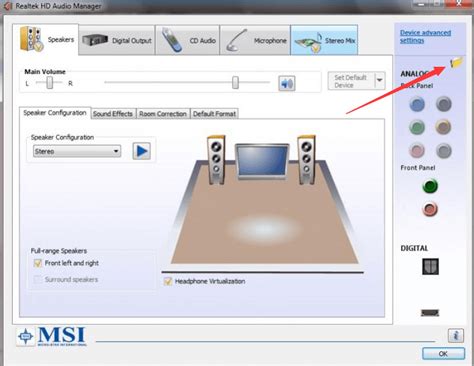
Task: Click the Set Default Device button
Action: pos(351,81)
